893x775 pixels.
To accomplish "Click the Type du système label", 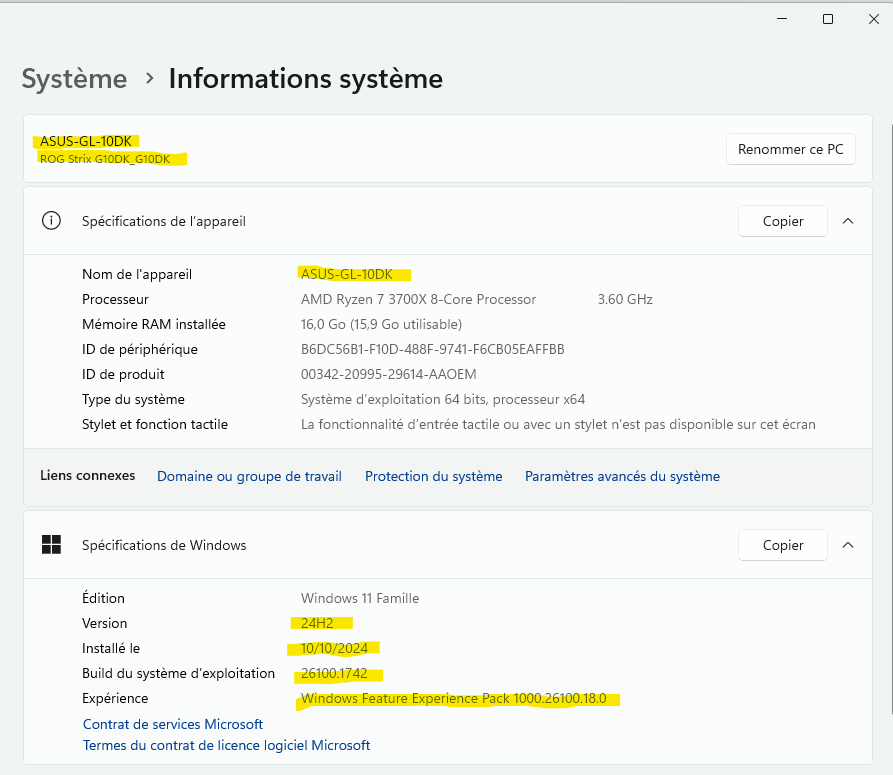I will (133, 399).
